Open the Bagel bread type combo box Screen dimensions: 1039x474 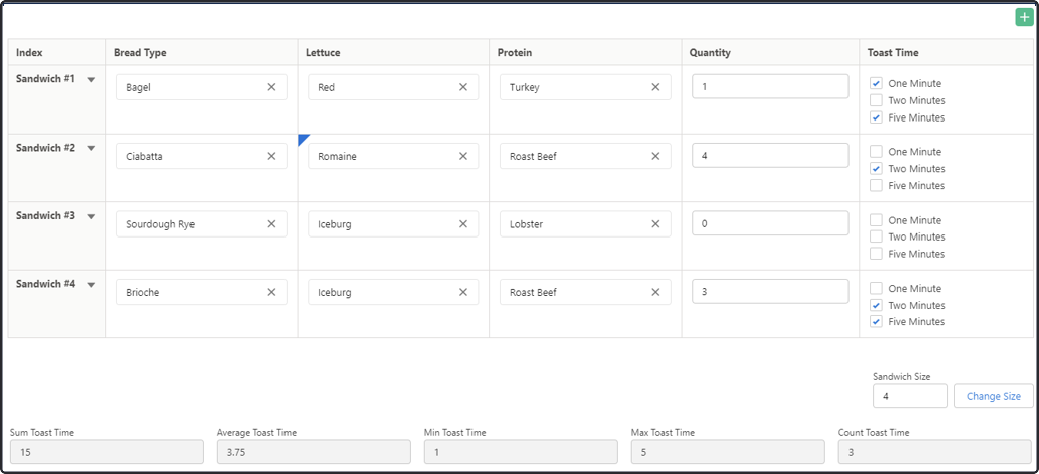201,87
